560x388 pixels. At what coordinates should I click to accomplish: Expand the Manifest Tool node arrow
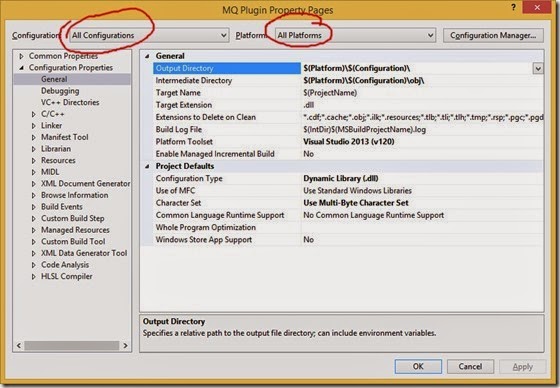pos(34,137)
